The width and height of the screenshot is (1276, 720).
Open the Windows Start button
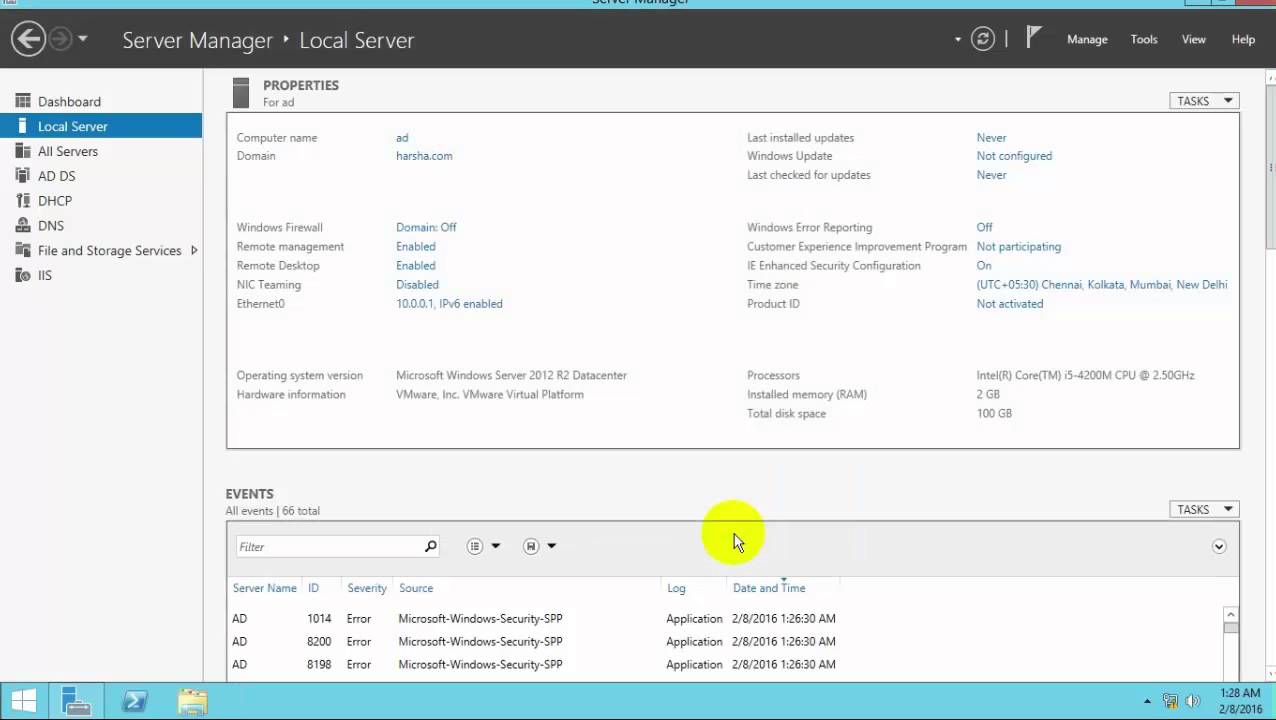tap(24, 701)
